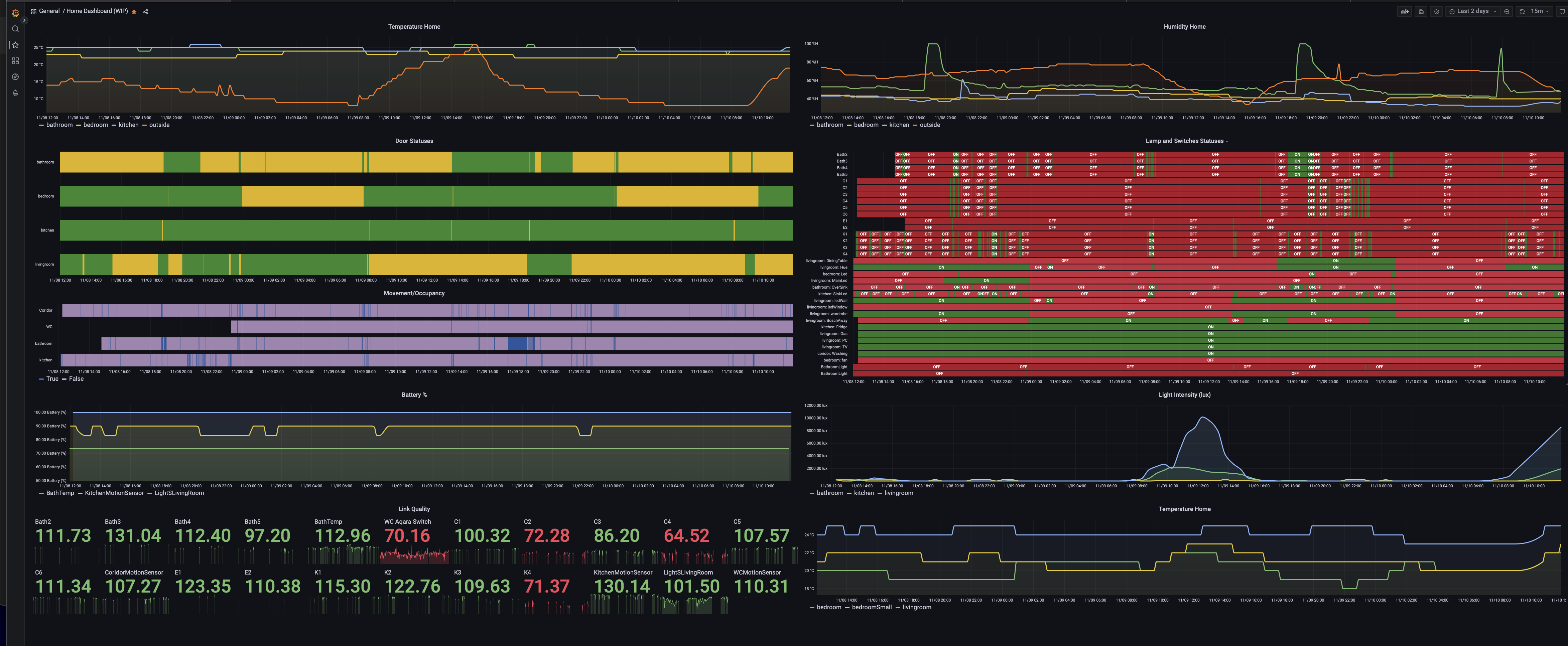
Task: Open the Explore compass icon
Action: coord(15,76)
